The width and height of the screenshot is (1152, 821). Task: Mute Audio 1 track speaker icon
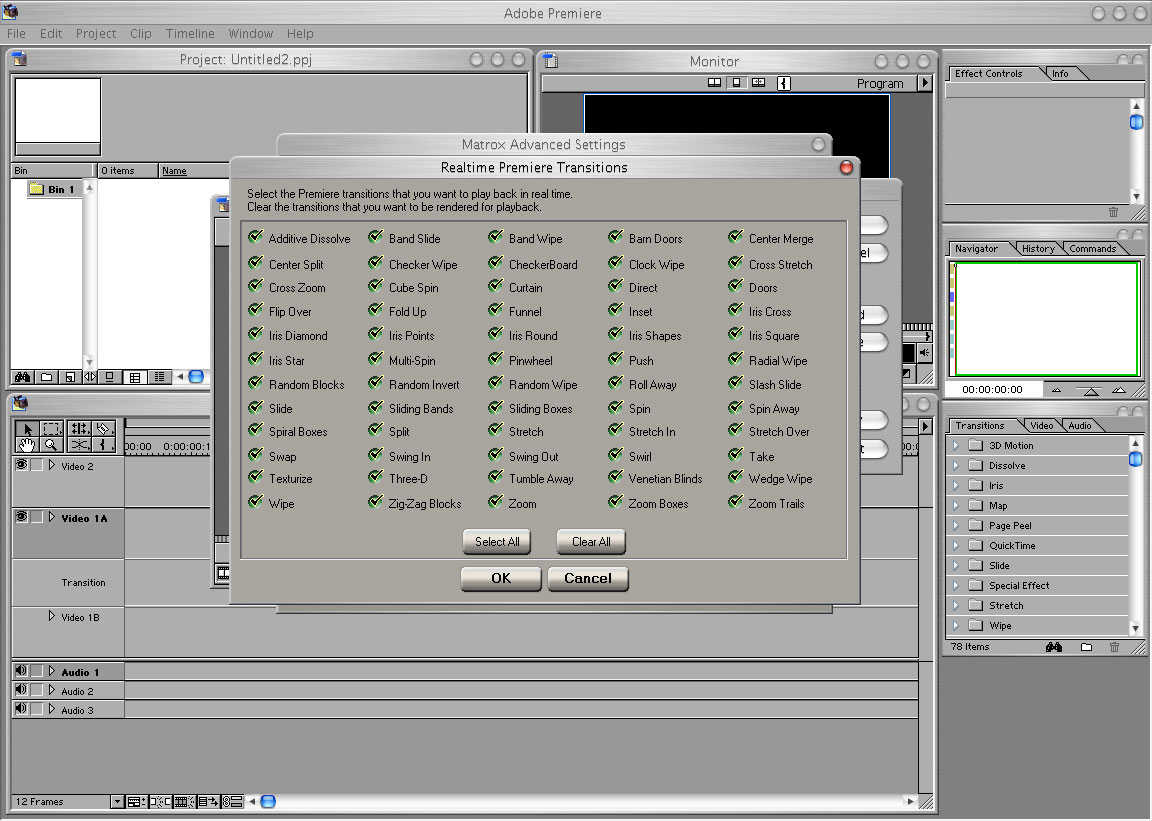click(x=21, y=671)
